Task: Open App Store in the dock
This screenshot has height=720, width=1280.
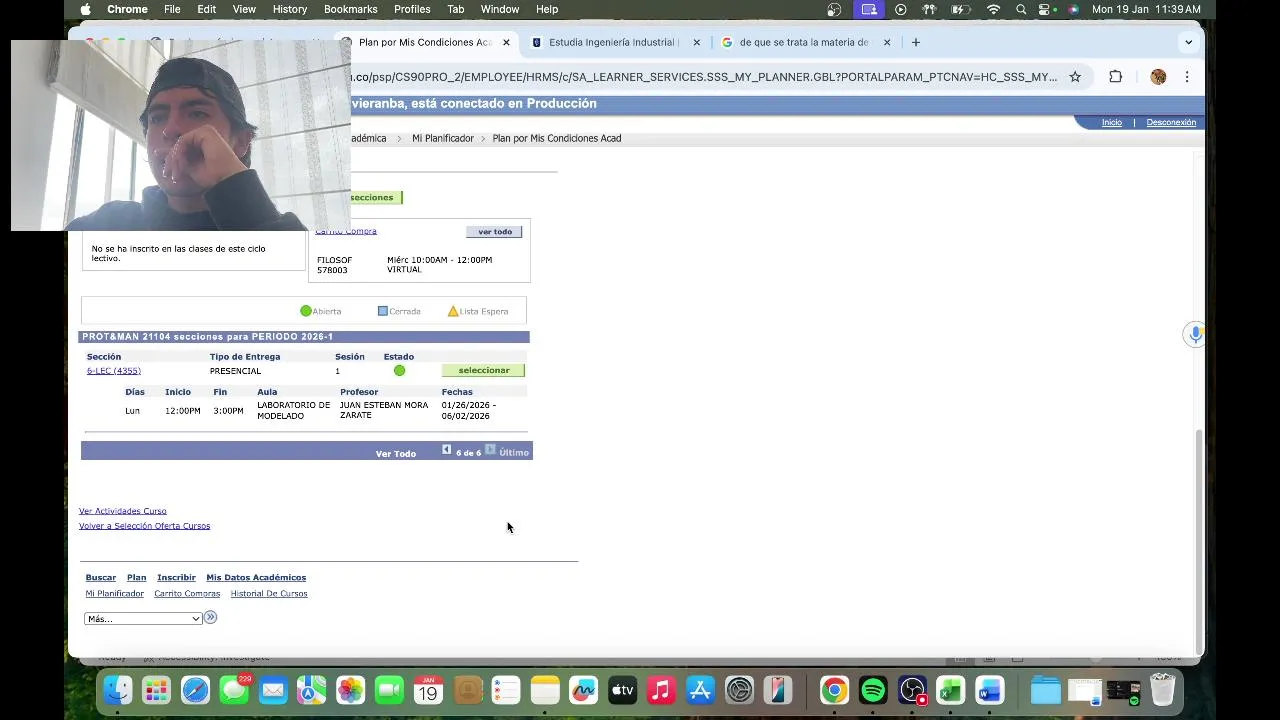Action: (700, 690)
